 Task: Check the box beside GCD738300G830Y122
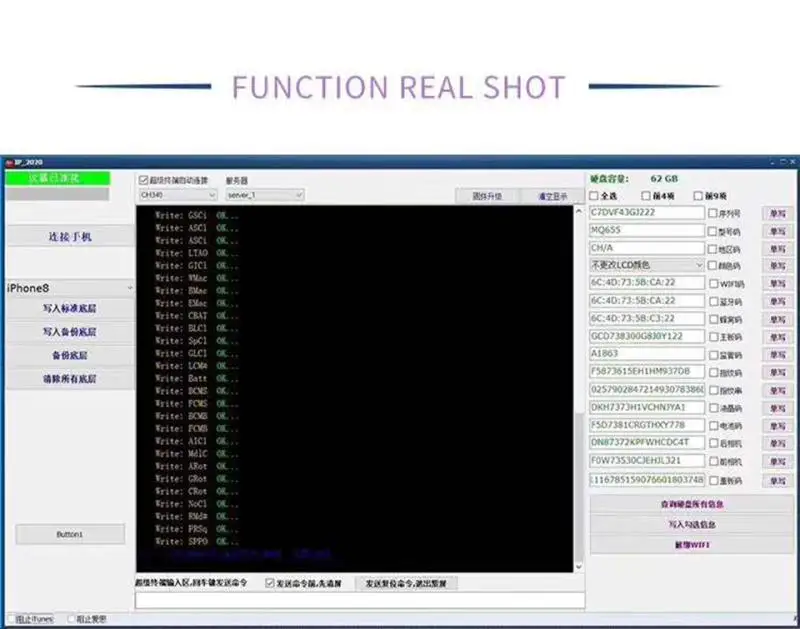click(714, 337)
